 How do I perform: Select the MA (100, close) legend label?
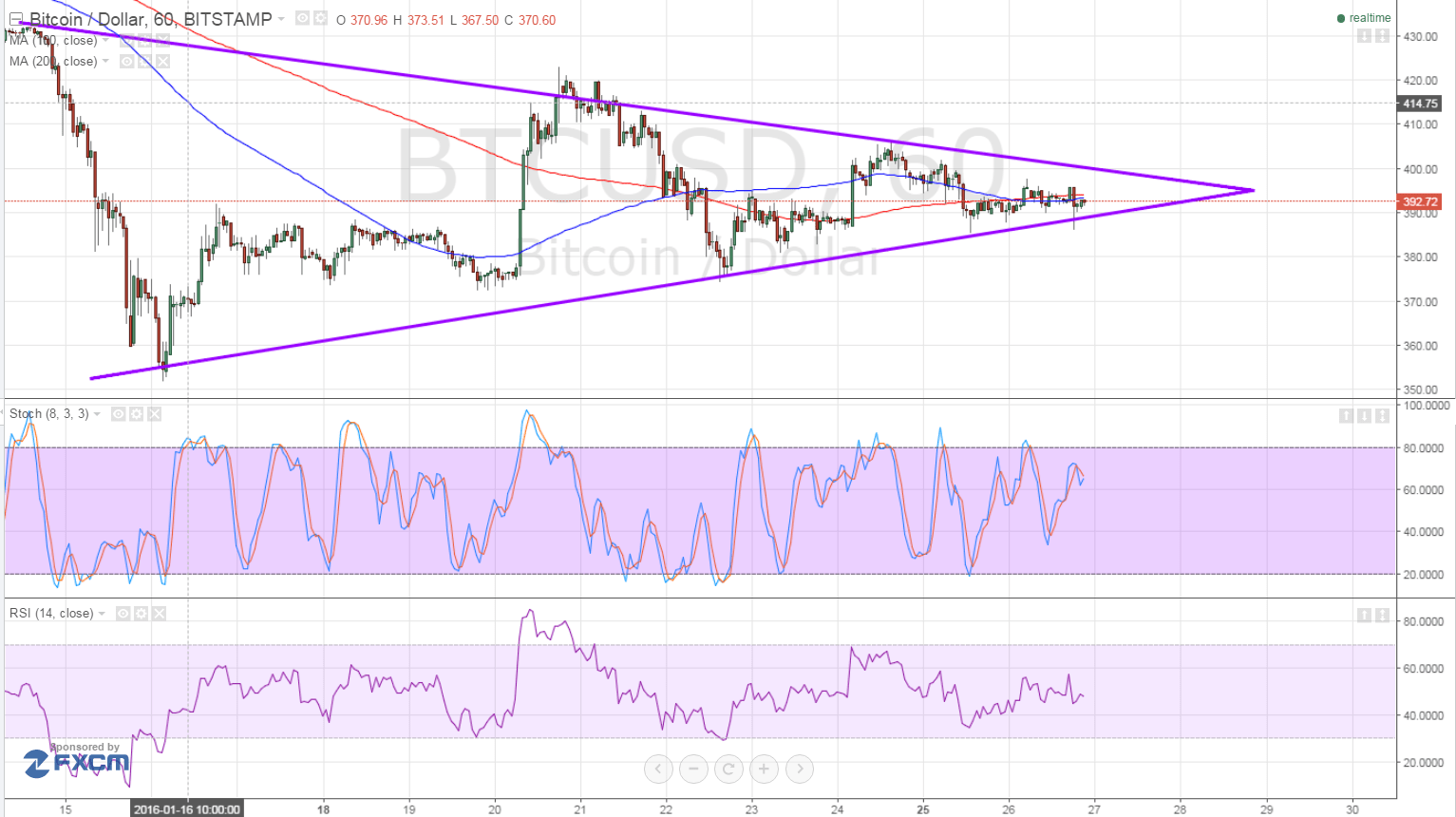click(x=53, y=41)
